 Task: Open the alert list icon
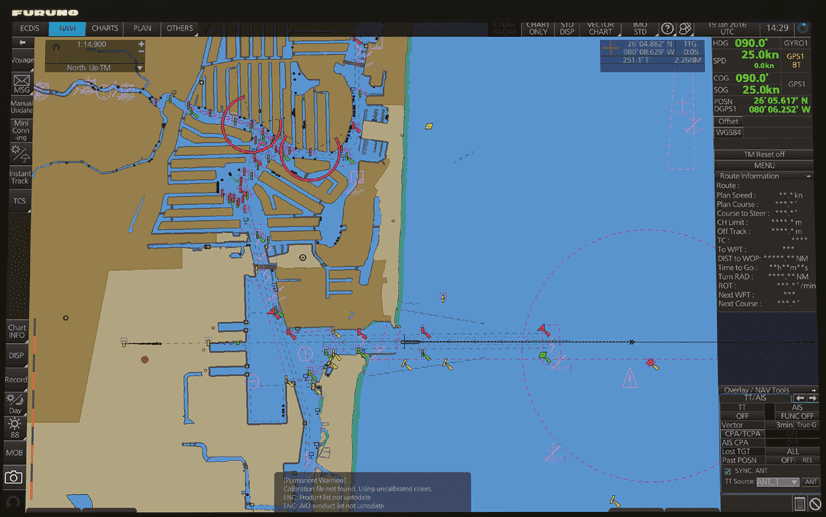coord(800,504)
